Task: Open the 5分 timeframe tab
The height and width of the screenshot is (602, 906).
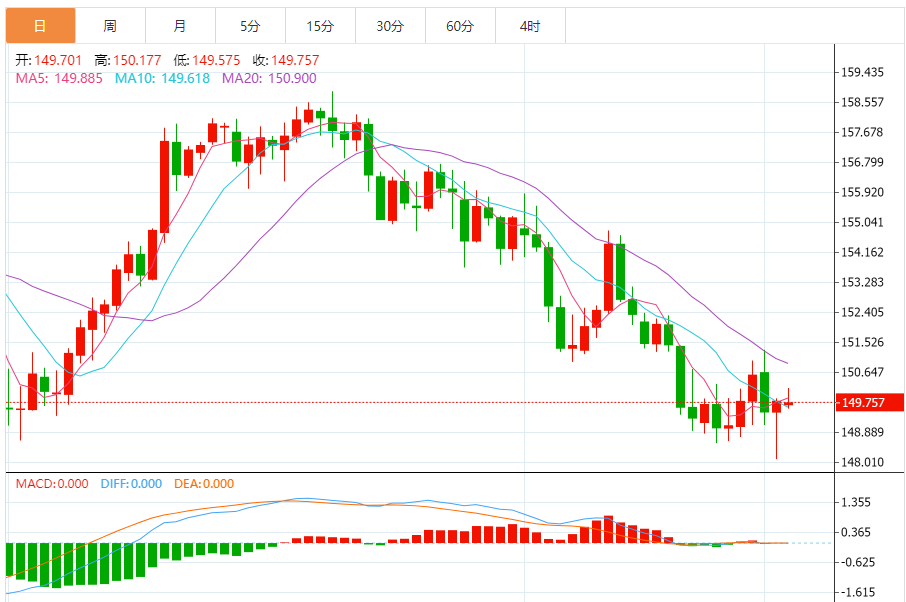Action: [250, 26]
